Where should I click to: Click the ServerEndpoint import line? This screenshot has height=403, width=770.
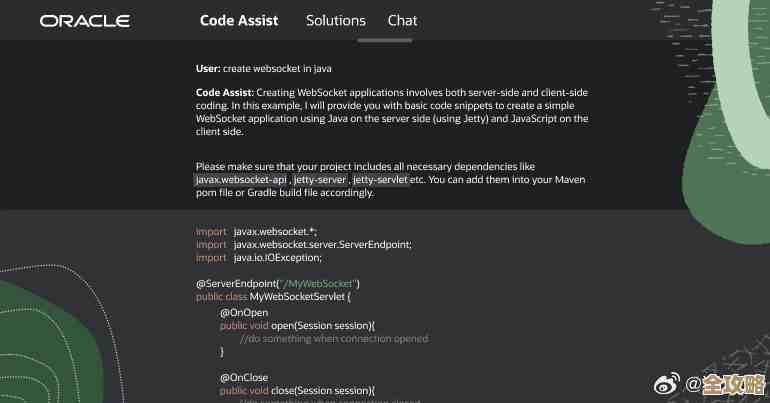click(x=304, y=244)
